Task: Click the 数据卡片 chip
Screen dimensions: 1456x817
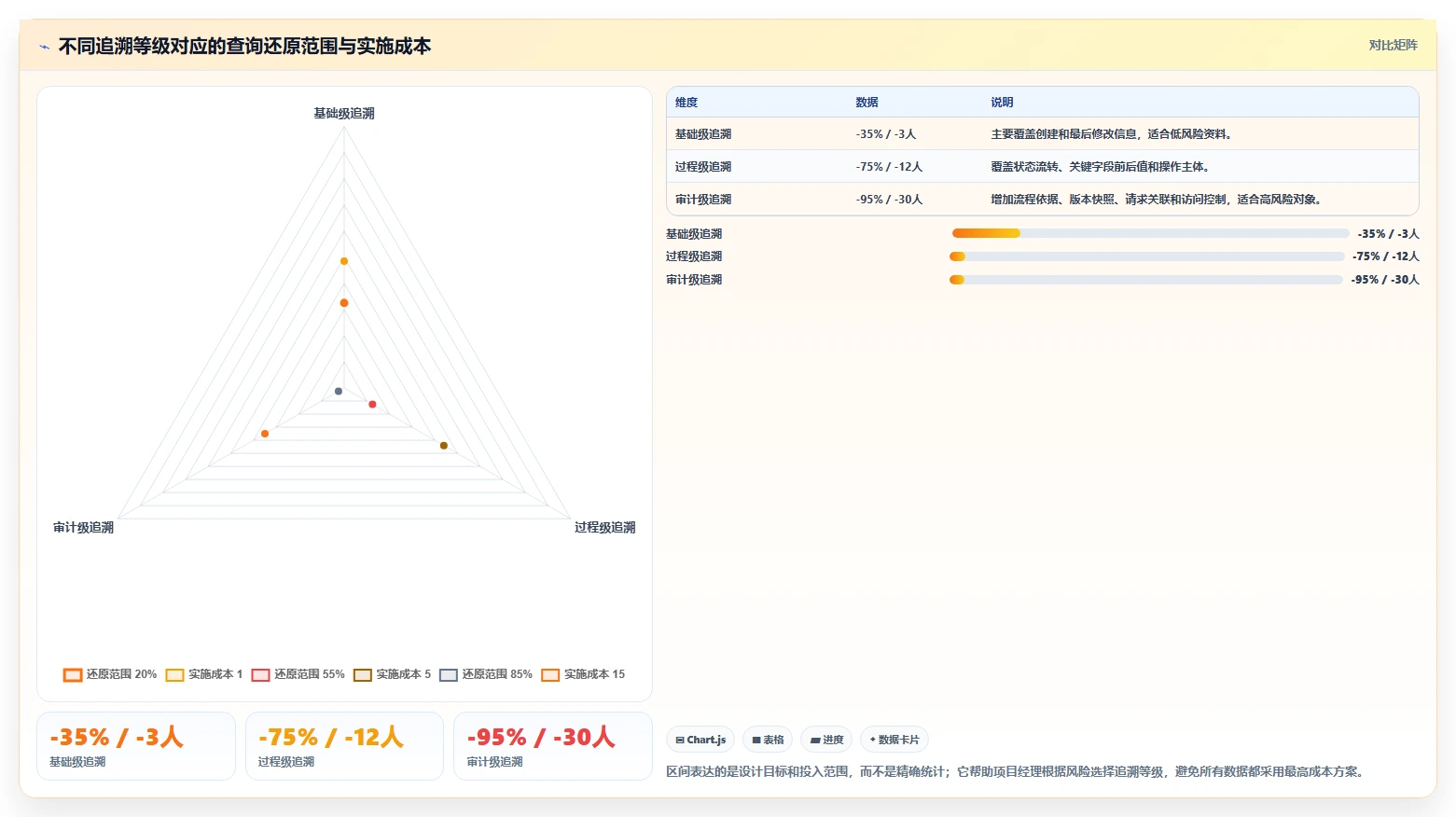Action: (894, 740)
